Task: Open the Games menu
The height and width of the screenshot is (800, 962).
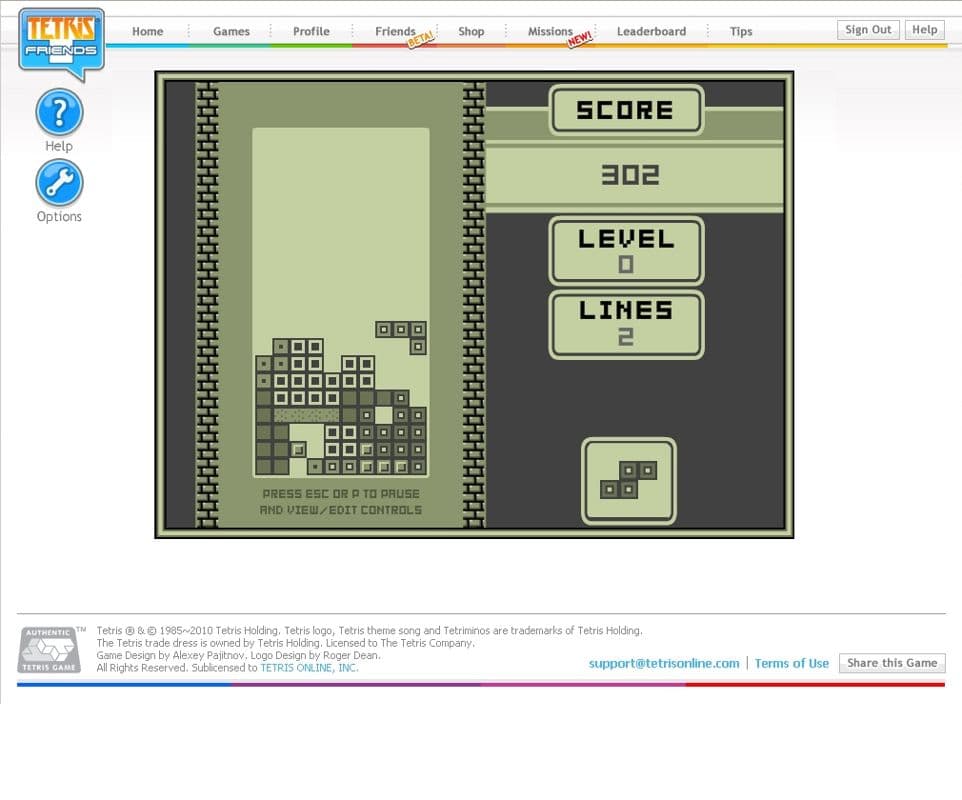Action: 231,31
